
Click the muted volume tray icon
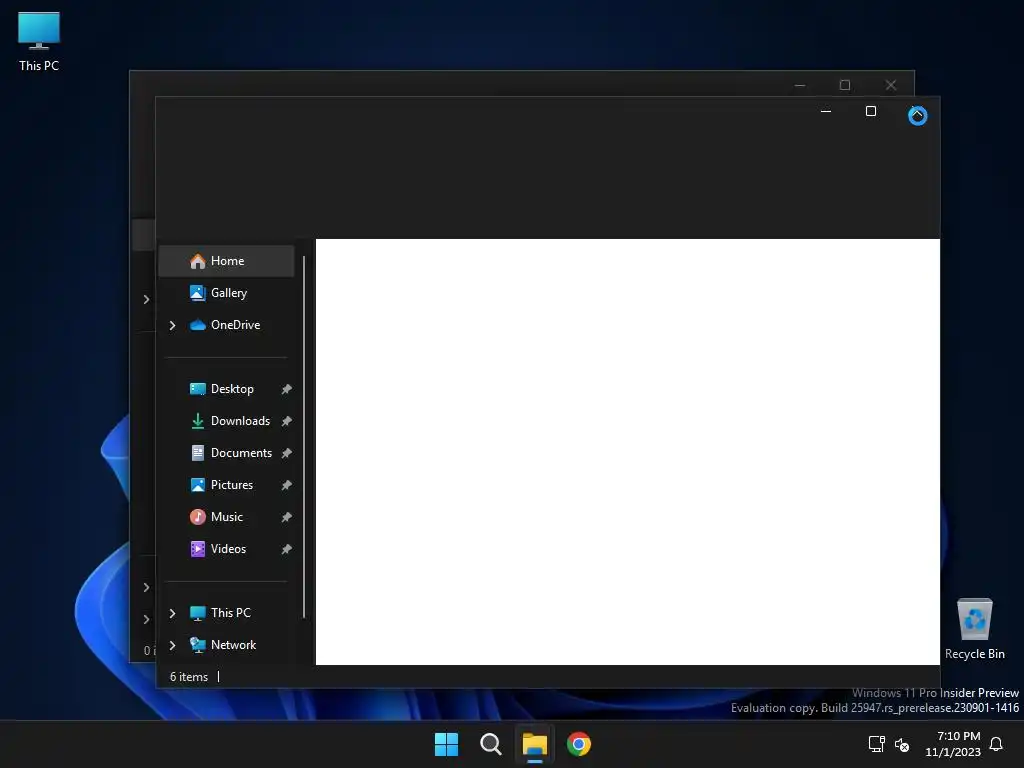[902, 744]
